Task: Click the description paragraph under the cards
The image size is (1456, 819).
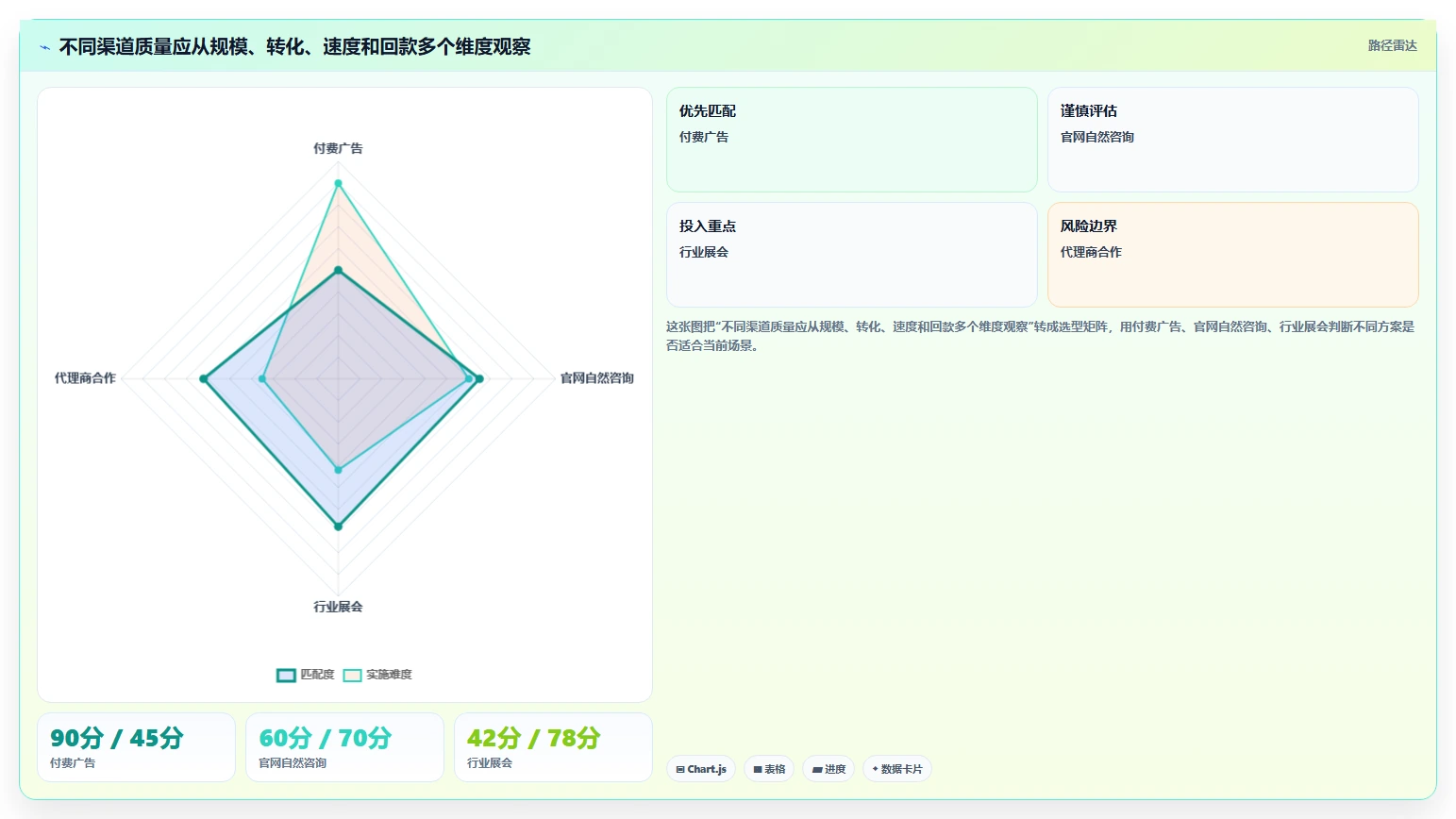Action: tap(1040, 336)
